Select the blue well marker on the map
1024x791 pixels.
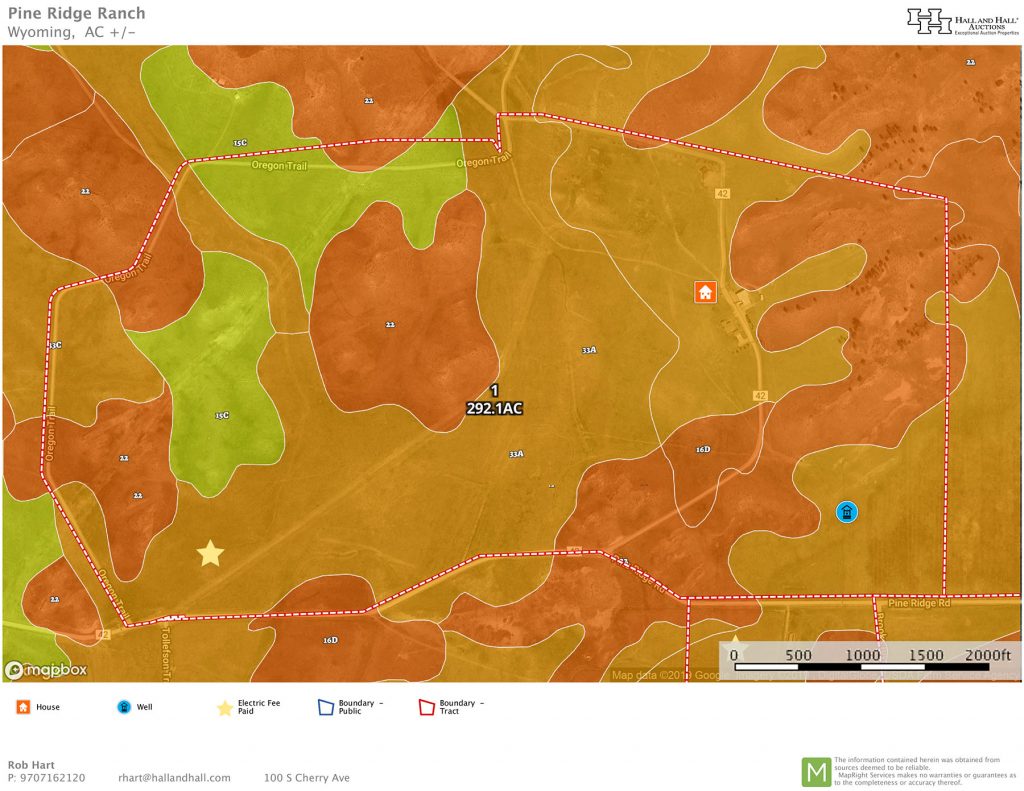click(846, 513)
